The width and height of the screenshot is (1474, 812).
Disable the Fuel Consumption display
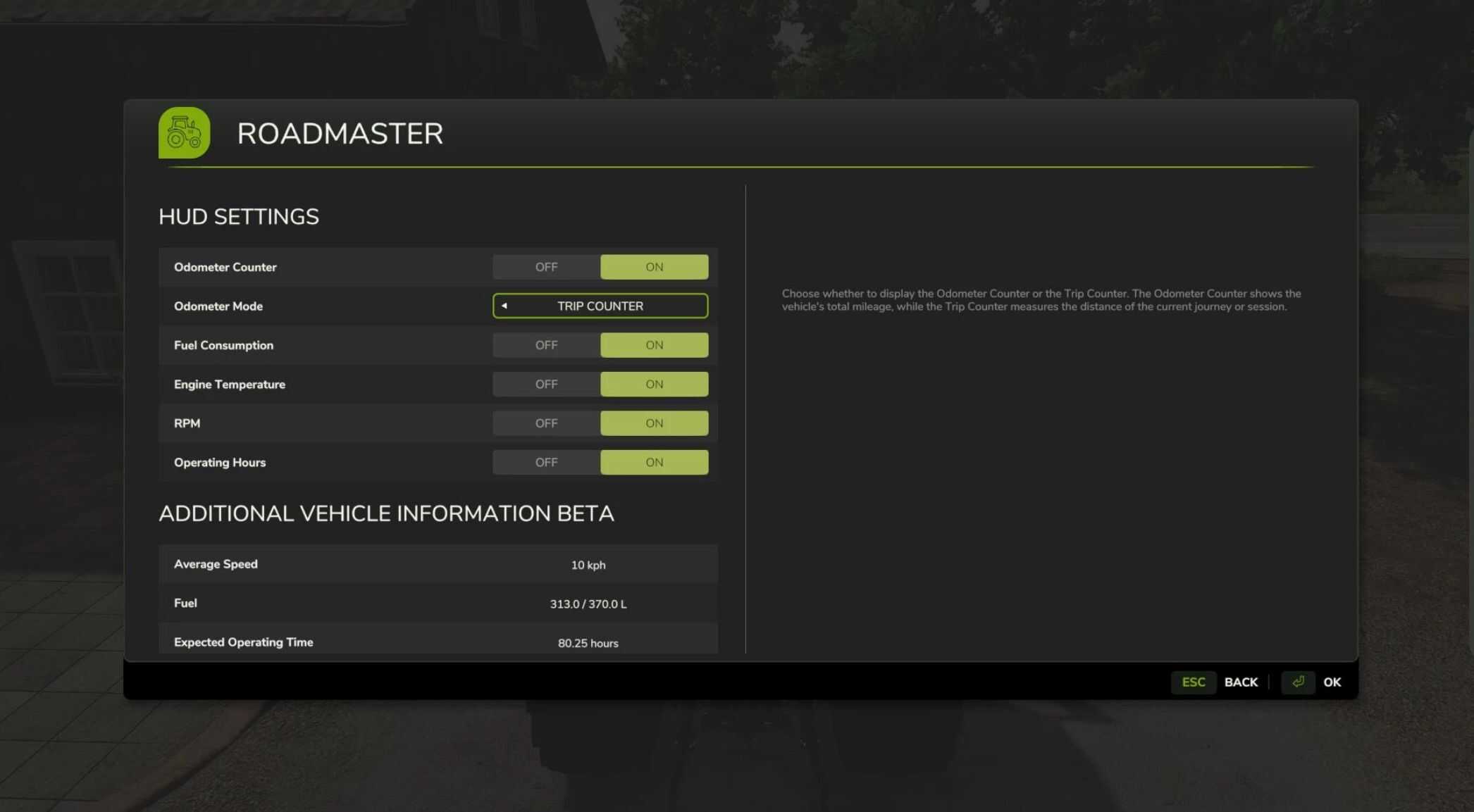pyautogui.click(x=545, y=344)
